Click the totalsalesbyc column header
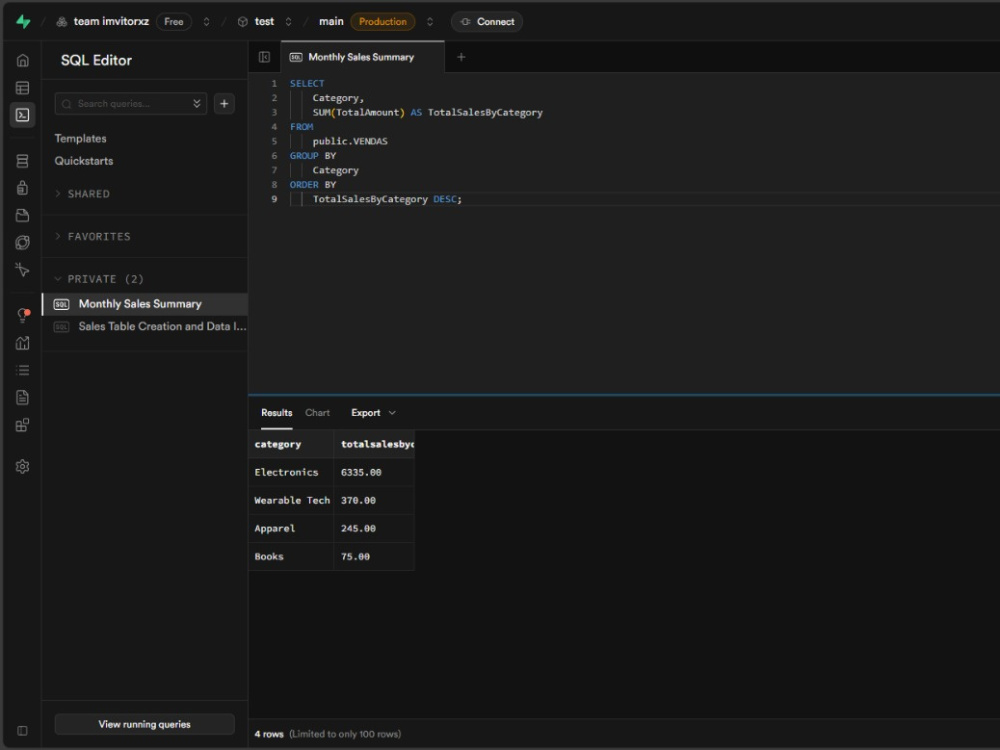The image size is (1000, 750). pyautogui.click(x=374, y=444)
